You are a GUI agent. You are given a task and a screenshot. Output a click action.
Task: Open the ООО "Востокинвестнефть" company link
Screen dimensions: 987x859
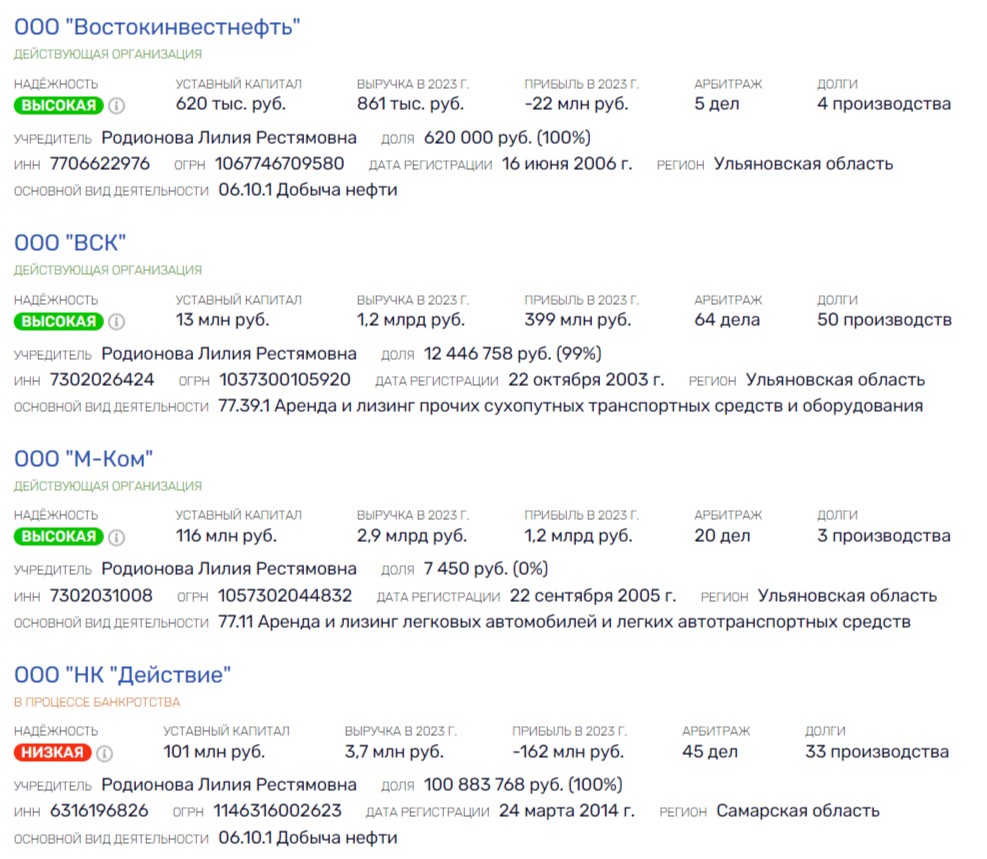pos(157,27)
